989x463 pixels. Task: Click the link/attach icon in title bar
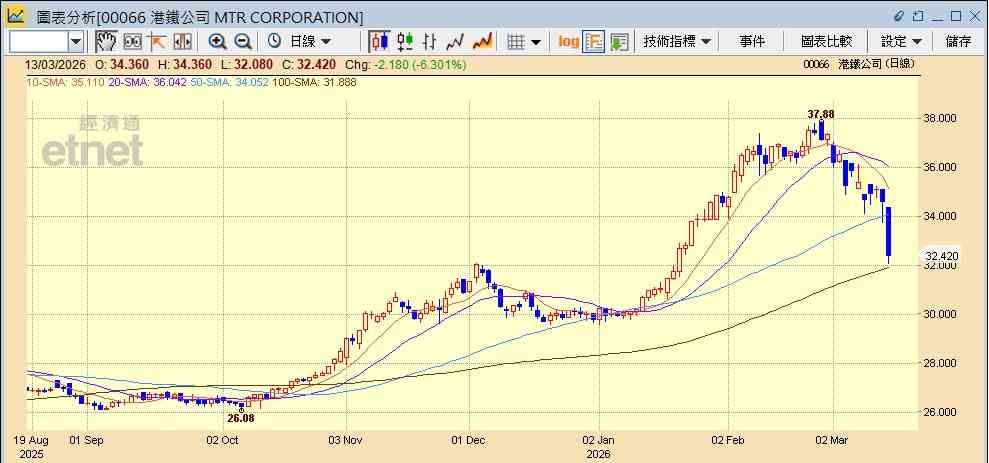point(899,16)
